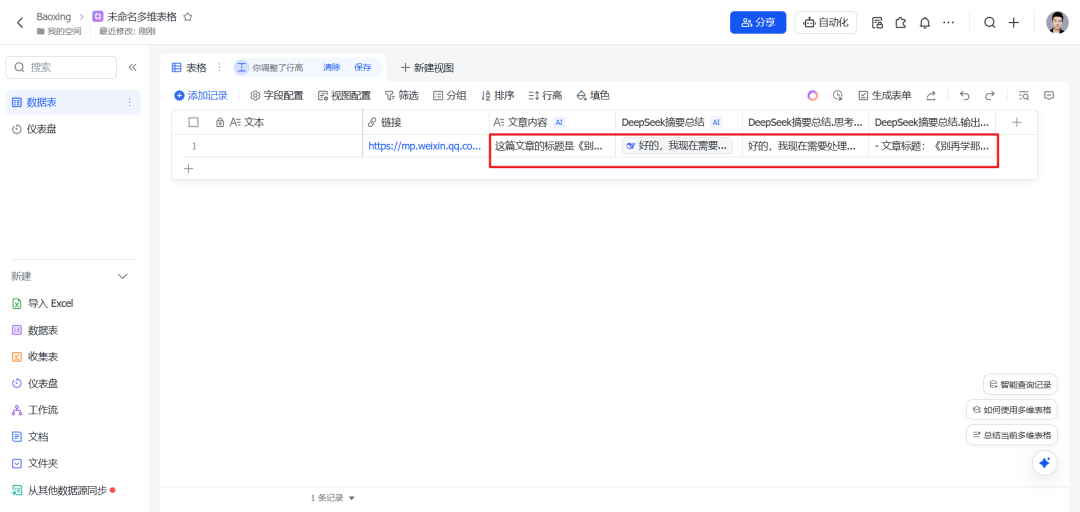Click 生成表单 to generate a form
This screenshot has height=512, width=1080.
click(884, 96)
